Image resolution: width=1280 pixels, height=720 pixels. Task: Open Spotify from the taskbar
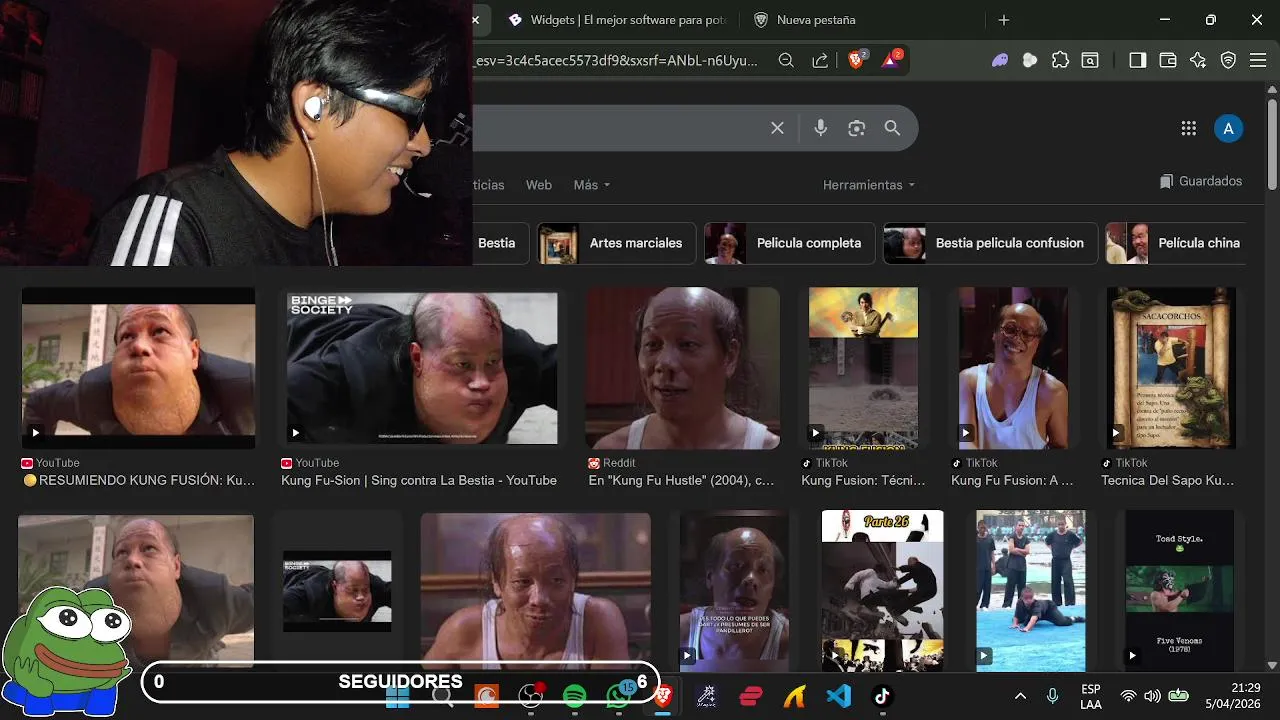[574, 696]
